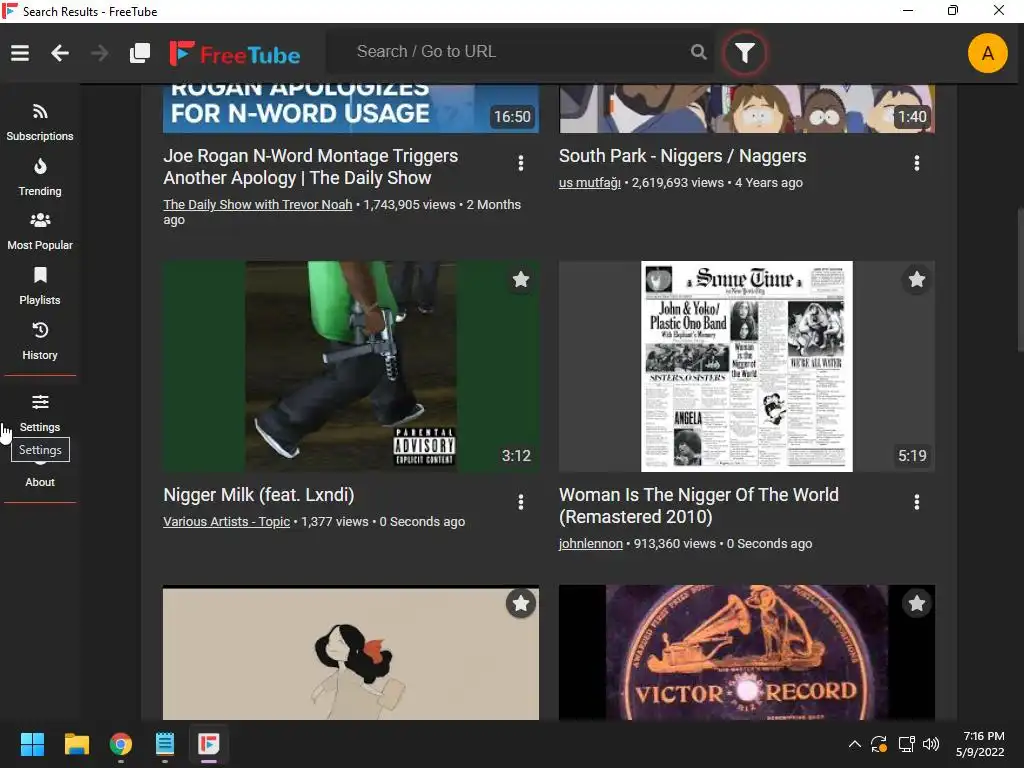This screenshot has width=1024, height=768.
Task: Open the volume control in system tray
Action: pos(931,744)
